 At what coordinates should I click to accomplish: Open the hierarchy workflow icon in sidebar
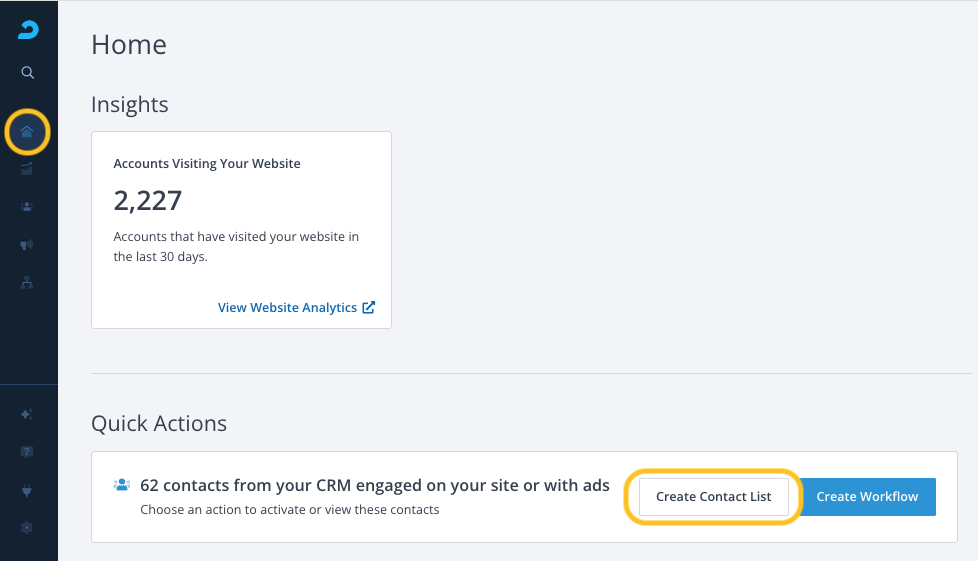coord(27,283)
